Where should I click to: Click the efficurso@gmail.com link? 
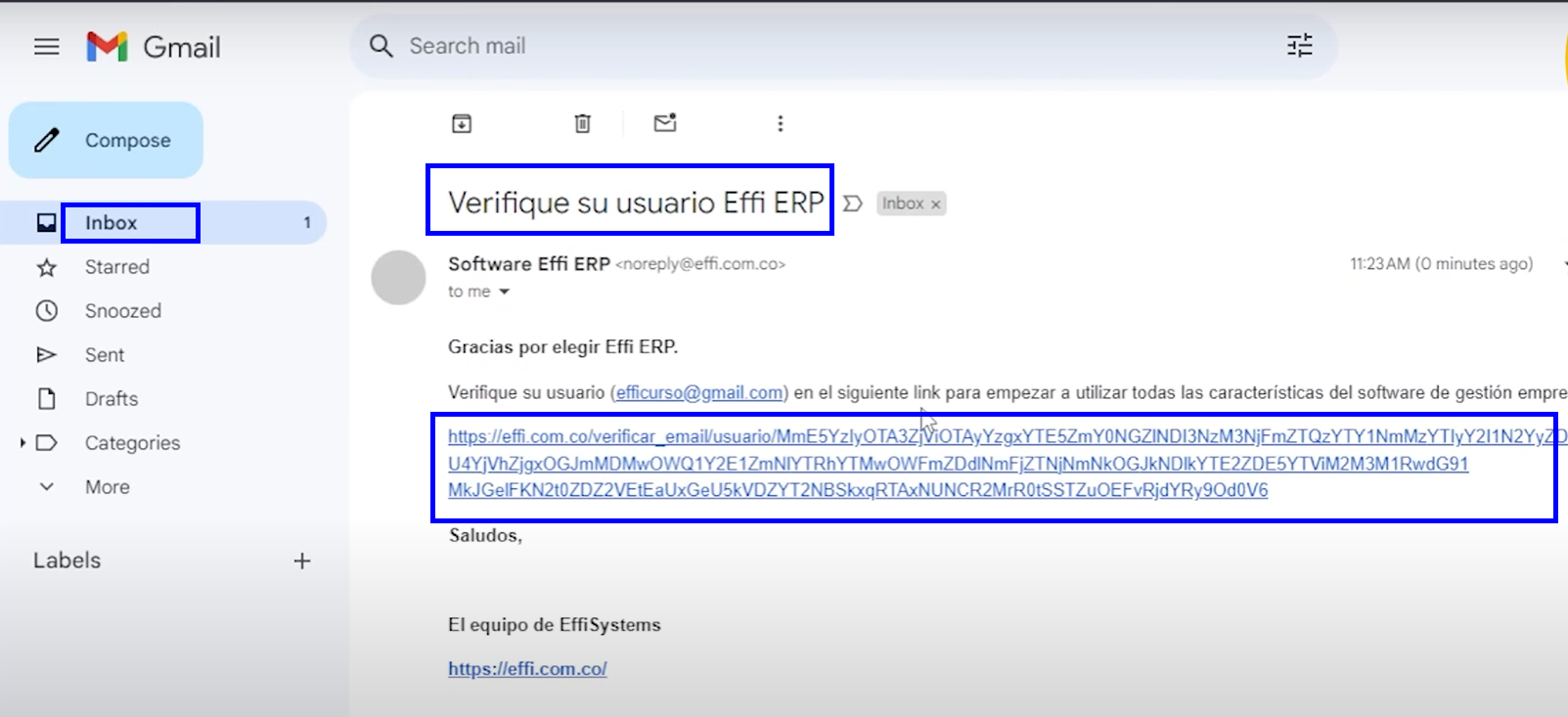coord(699,392)
